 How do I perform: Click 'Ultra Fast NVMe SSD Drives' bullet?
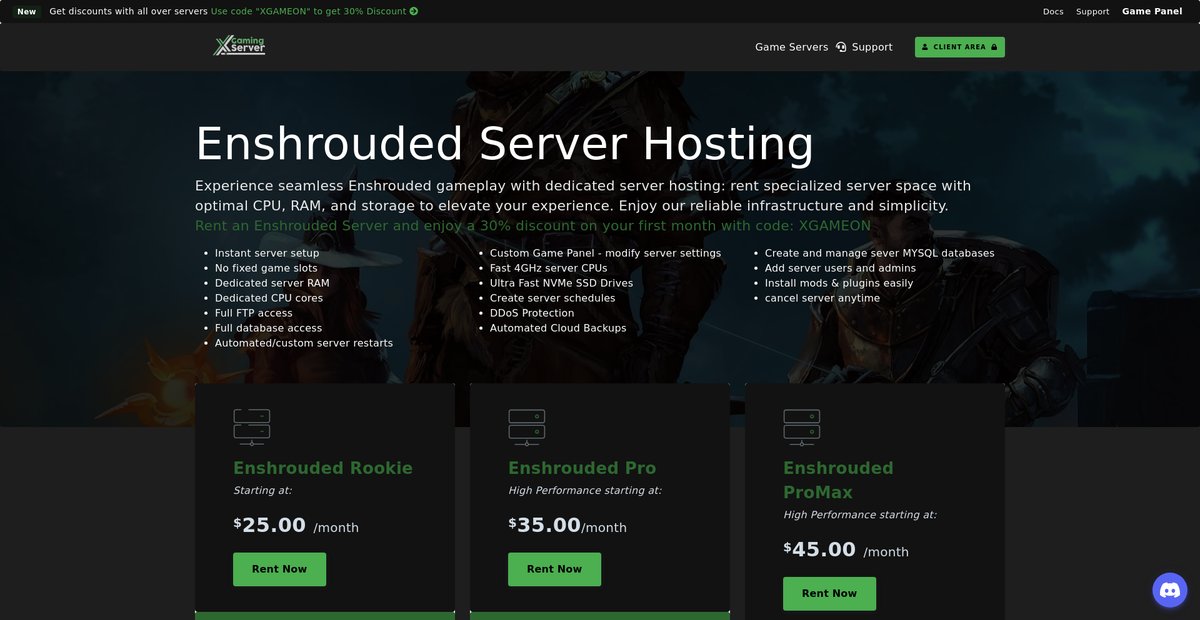[x=561, y=283]
